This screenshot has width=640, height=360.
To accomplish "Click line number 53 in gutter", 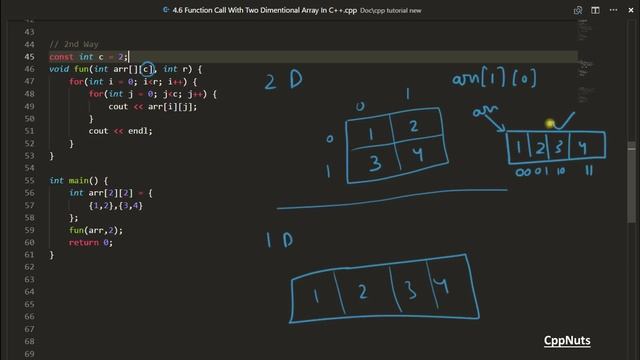I will [29, 156].
